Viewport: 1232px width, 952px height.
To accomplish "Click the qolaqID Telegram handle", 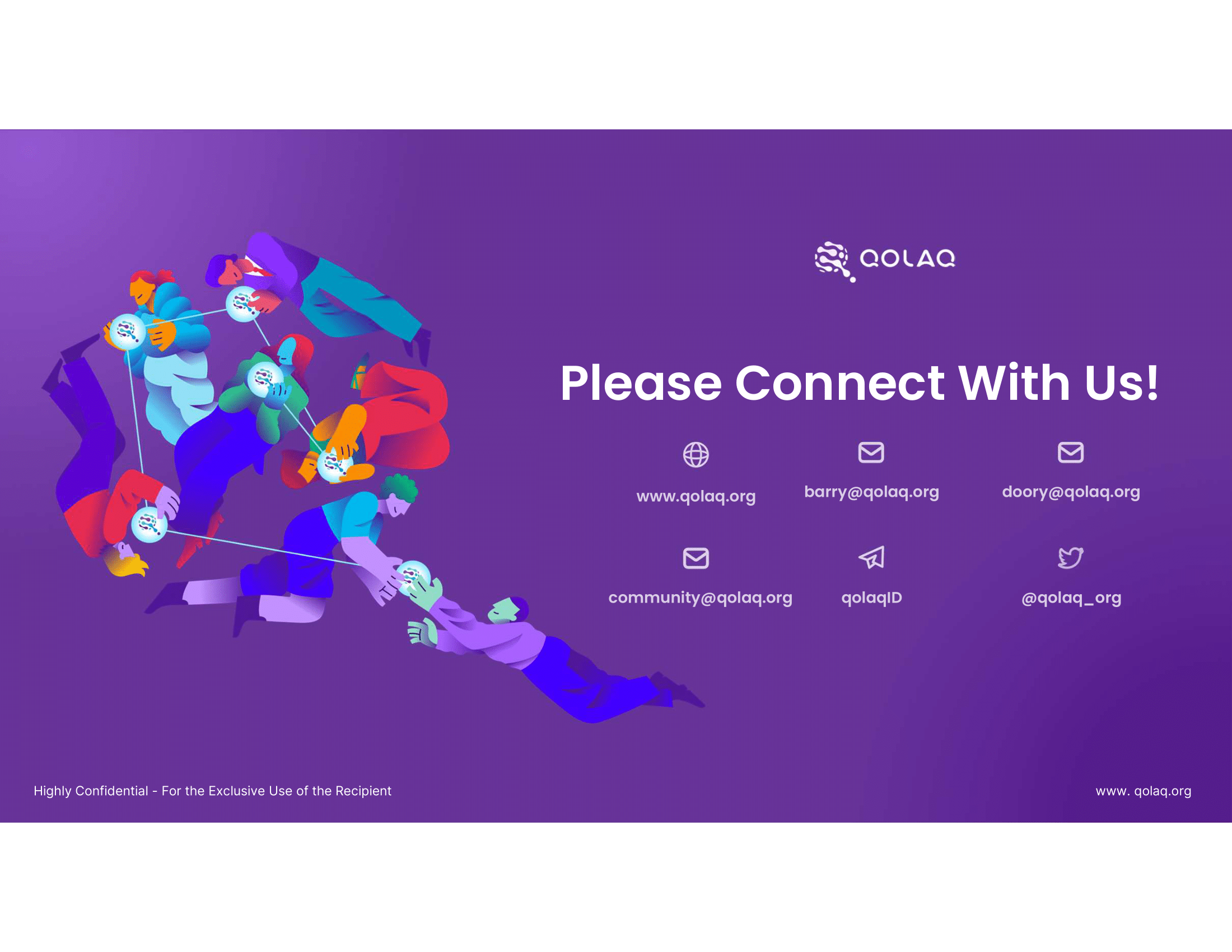I will [871, 598].
